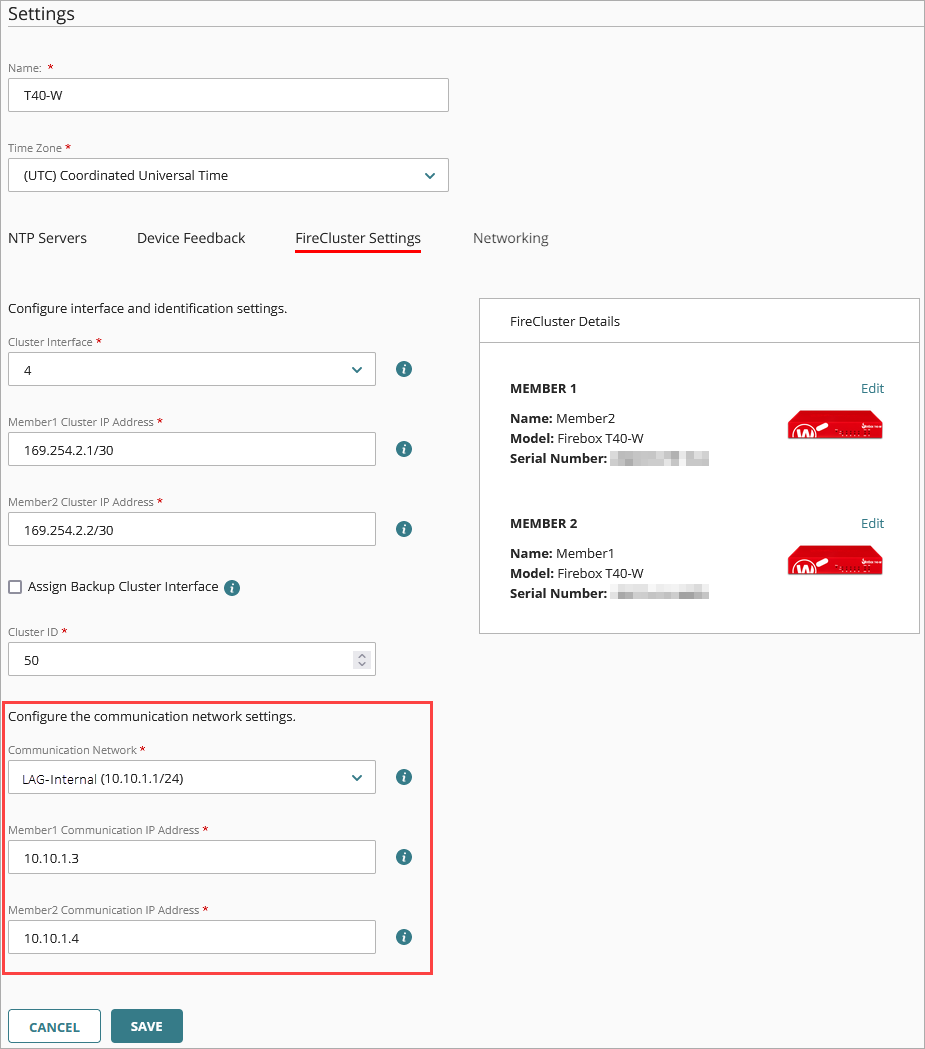This screenshot has width=925, height=1049.
Task: Open the Communication Network info tooltip
Action: pyautogui.click(x=403, y=777)
